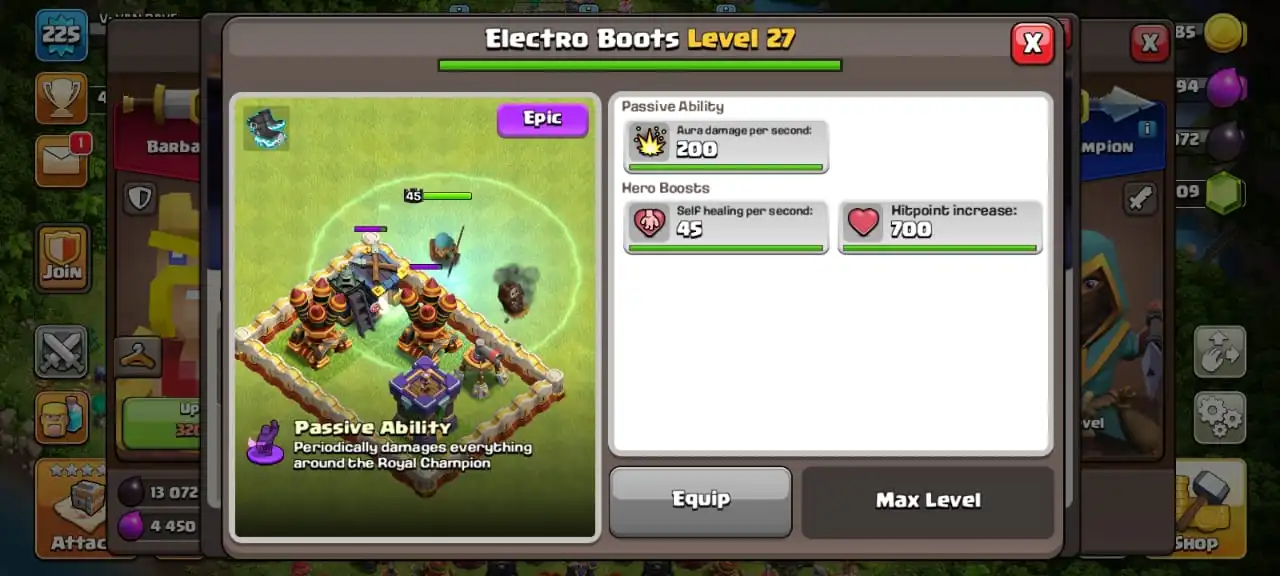The image size is (1280, 576).
Task: Open the settings gears icon
Action: [x=1220, y=417]
